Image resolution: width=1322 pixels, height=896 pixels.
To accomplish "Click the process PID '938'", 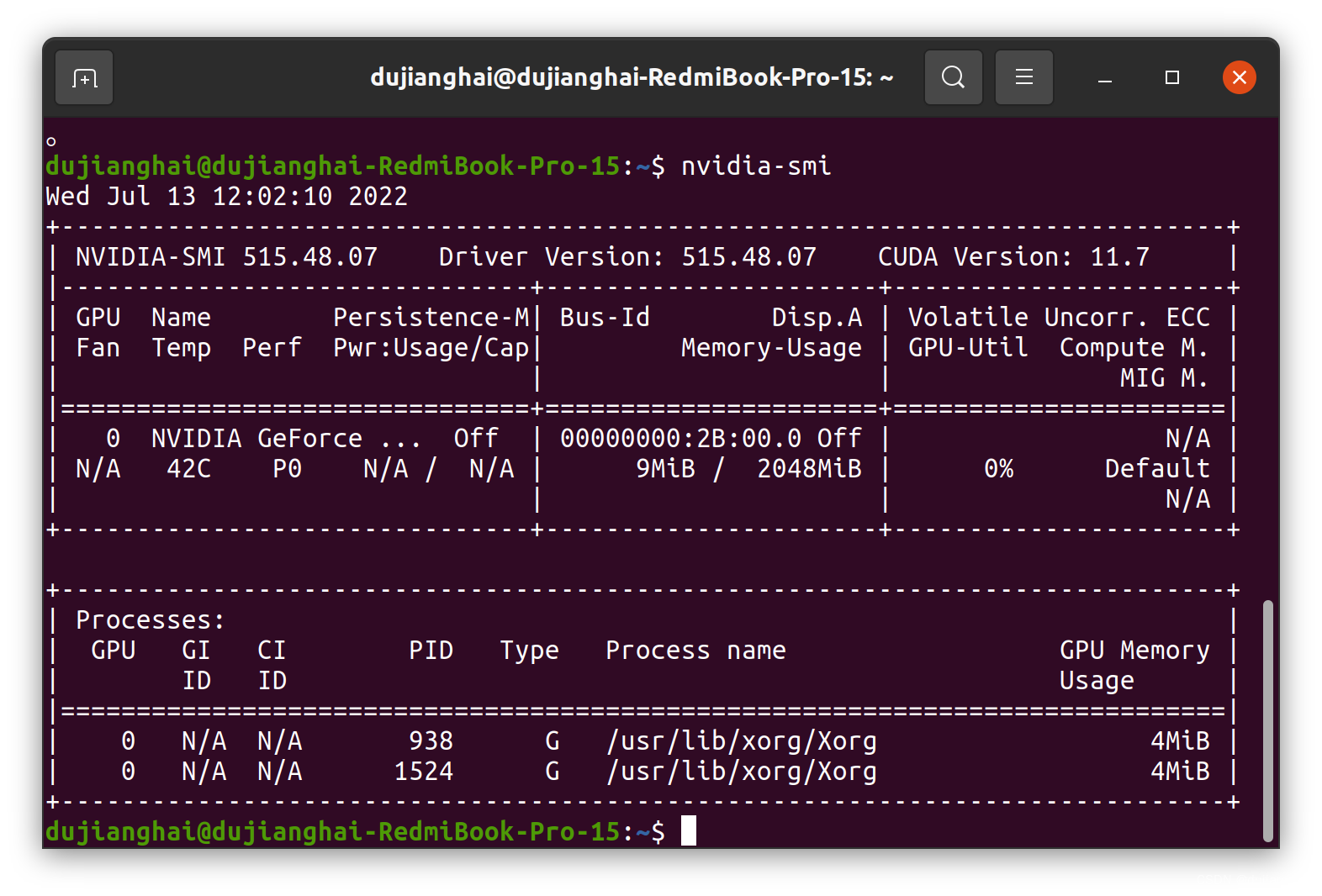I will point(431,741).
